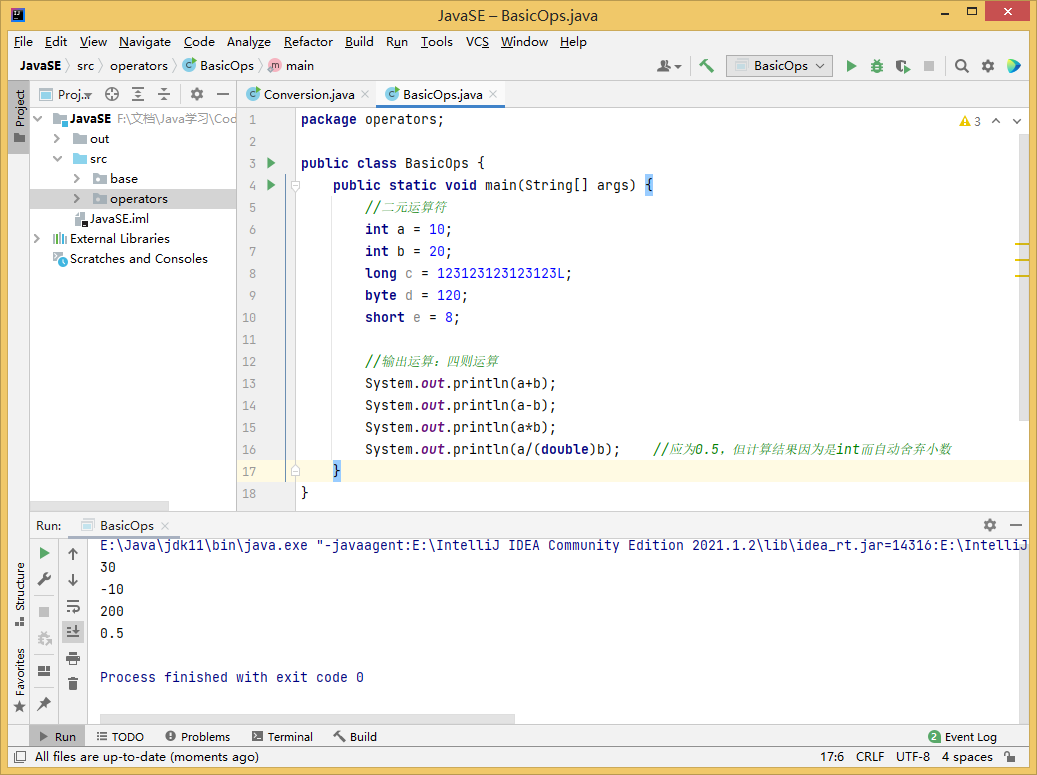
Task: Open the Event Log panel
Action: click(962, 737)
